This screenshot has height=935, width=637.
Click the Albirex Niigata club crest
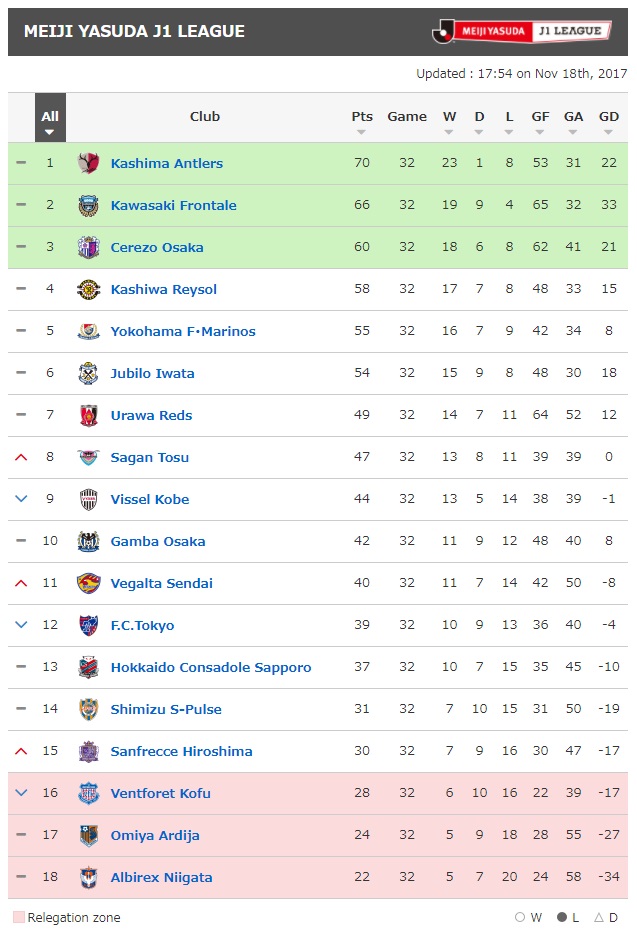point(88,877)
